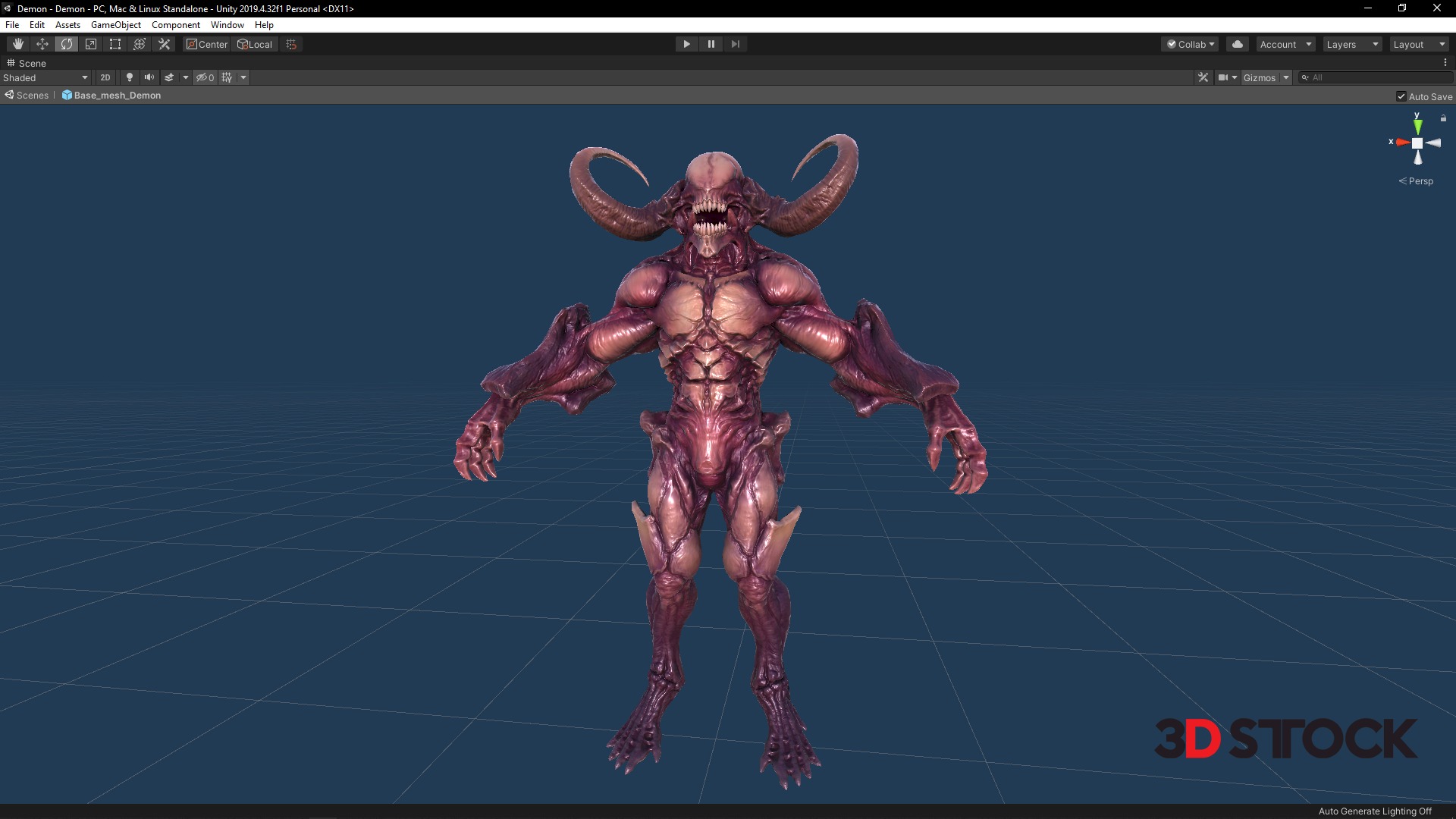The width and height of the screenshot is (1456, 819).
Task: Open the Component menu
Action: 175,25
